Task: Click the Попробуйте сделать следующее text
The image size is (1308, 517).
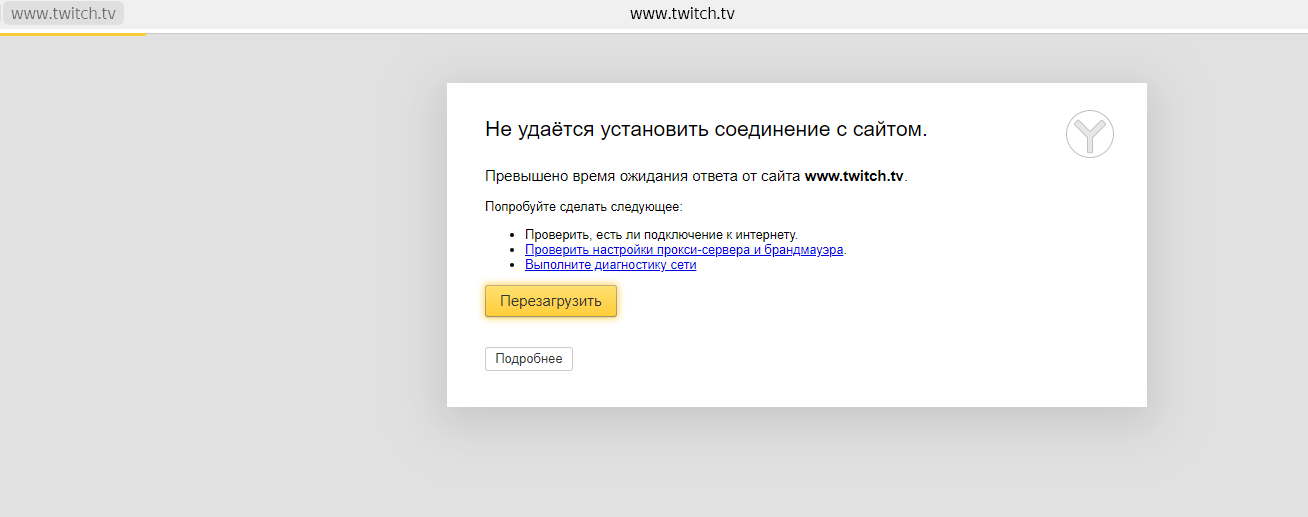Action: [x=583, y=207]
